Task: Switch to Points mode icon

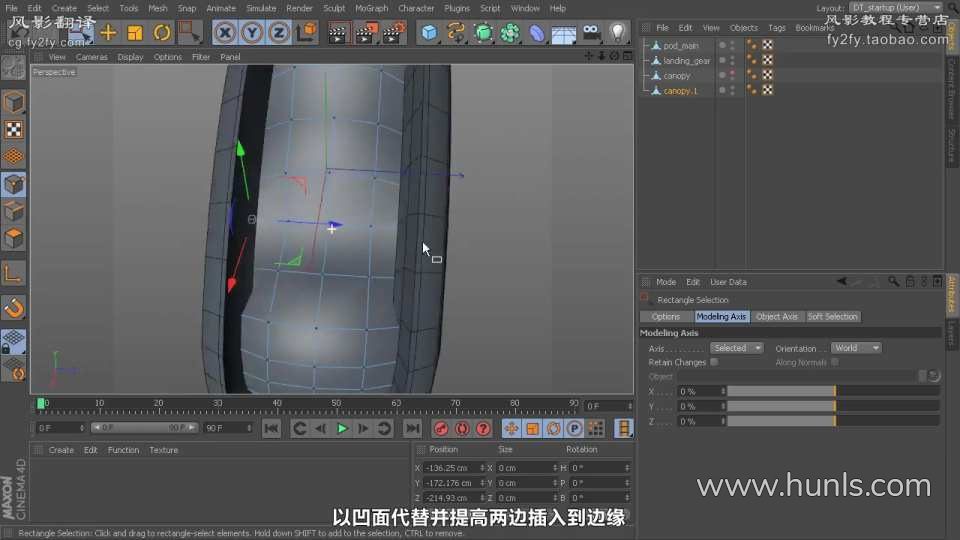Action: (x=13, y=184)
